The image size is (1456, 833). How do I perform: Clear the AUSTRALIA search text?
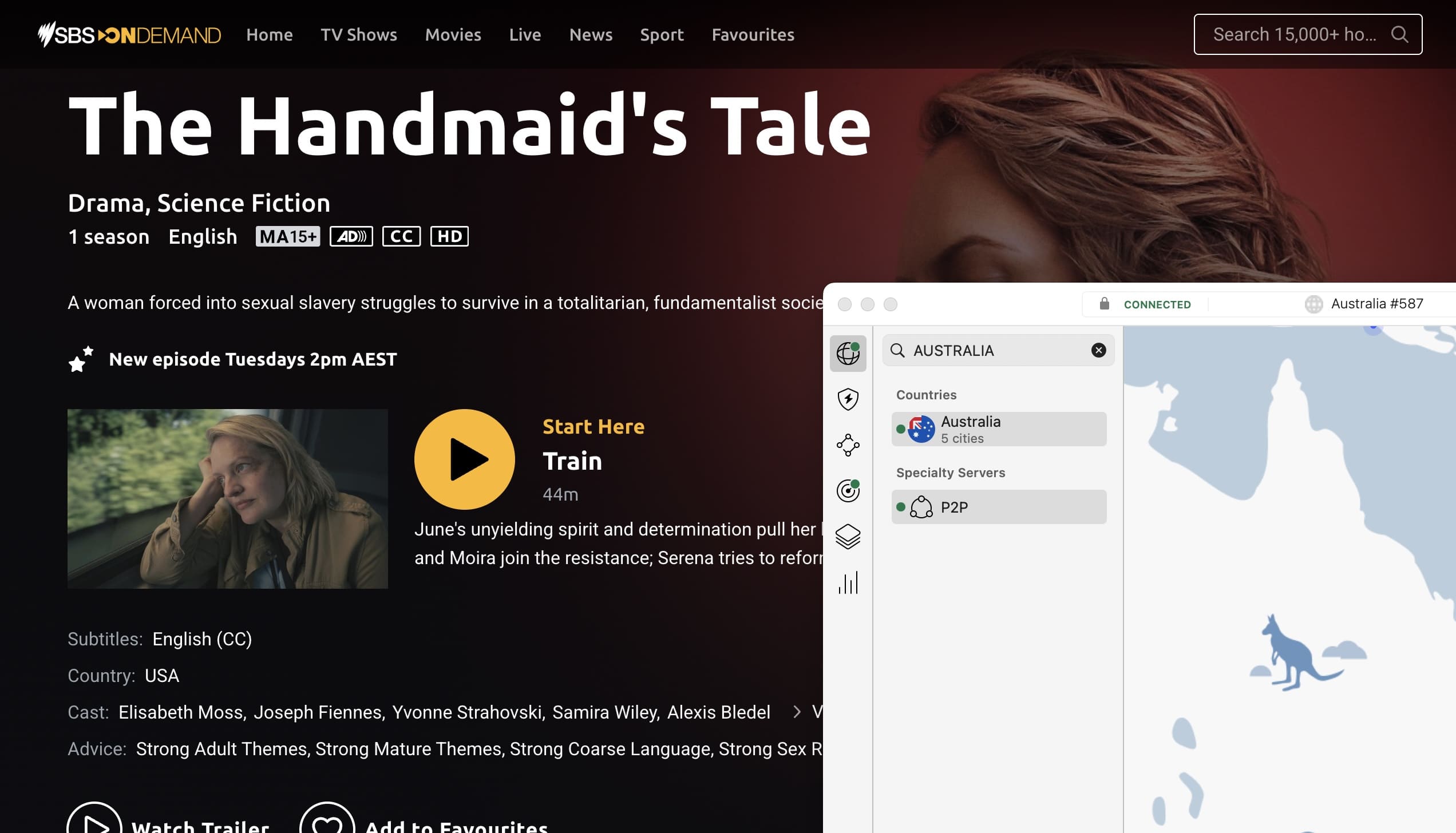click(1098, 350)
